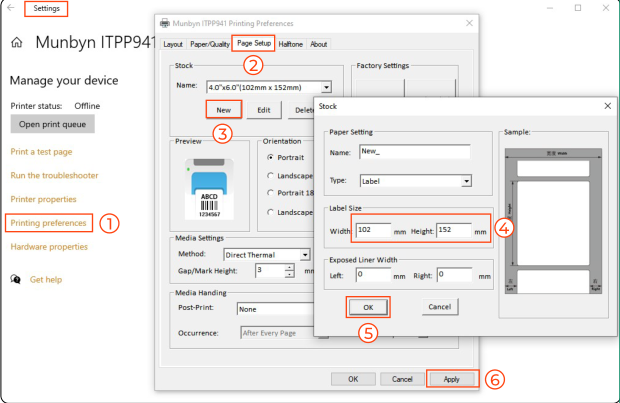Increase the Gap/Mark Height spinner
Image resolution: width=620 pixels, height=403 pixels.
290,267
